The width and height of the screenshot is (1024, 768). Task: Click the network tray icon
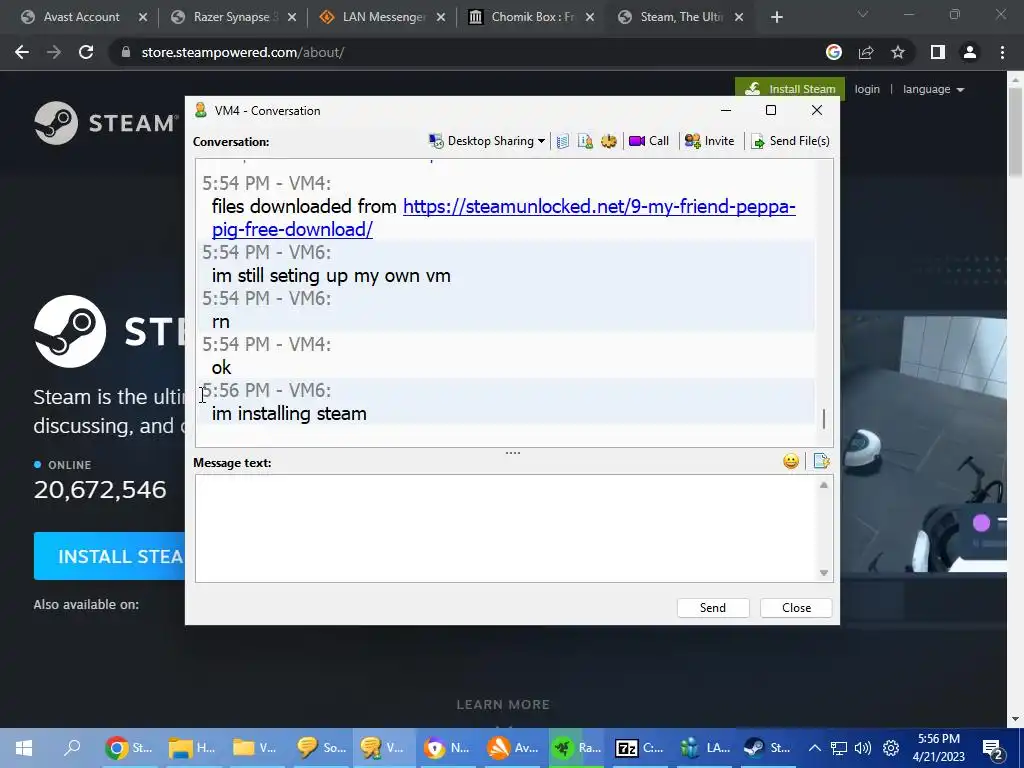[839, 748]
